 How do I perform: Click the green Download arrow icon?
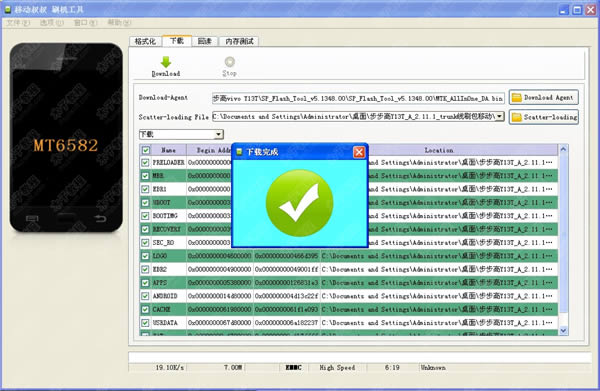pos(166,62)
